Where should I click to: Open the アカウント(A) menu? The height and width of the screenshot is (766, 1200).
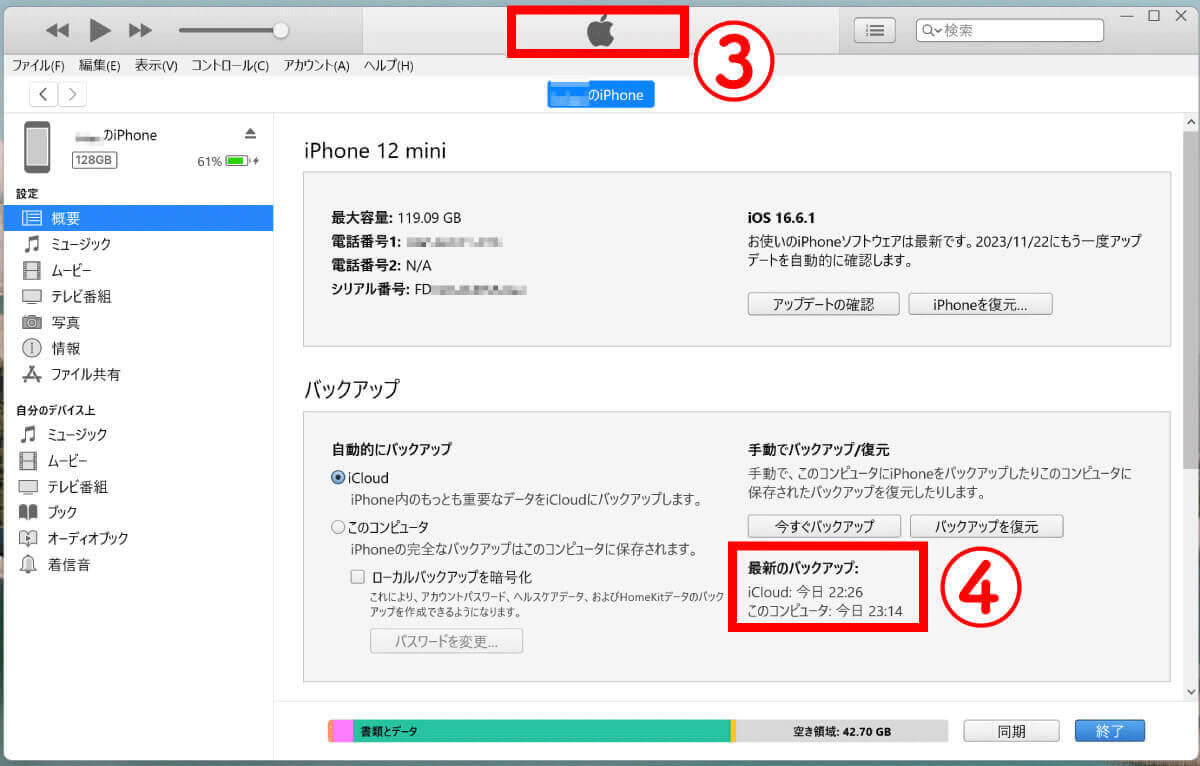(x=316, y=66)
